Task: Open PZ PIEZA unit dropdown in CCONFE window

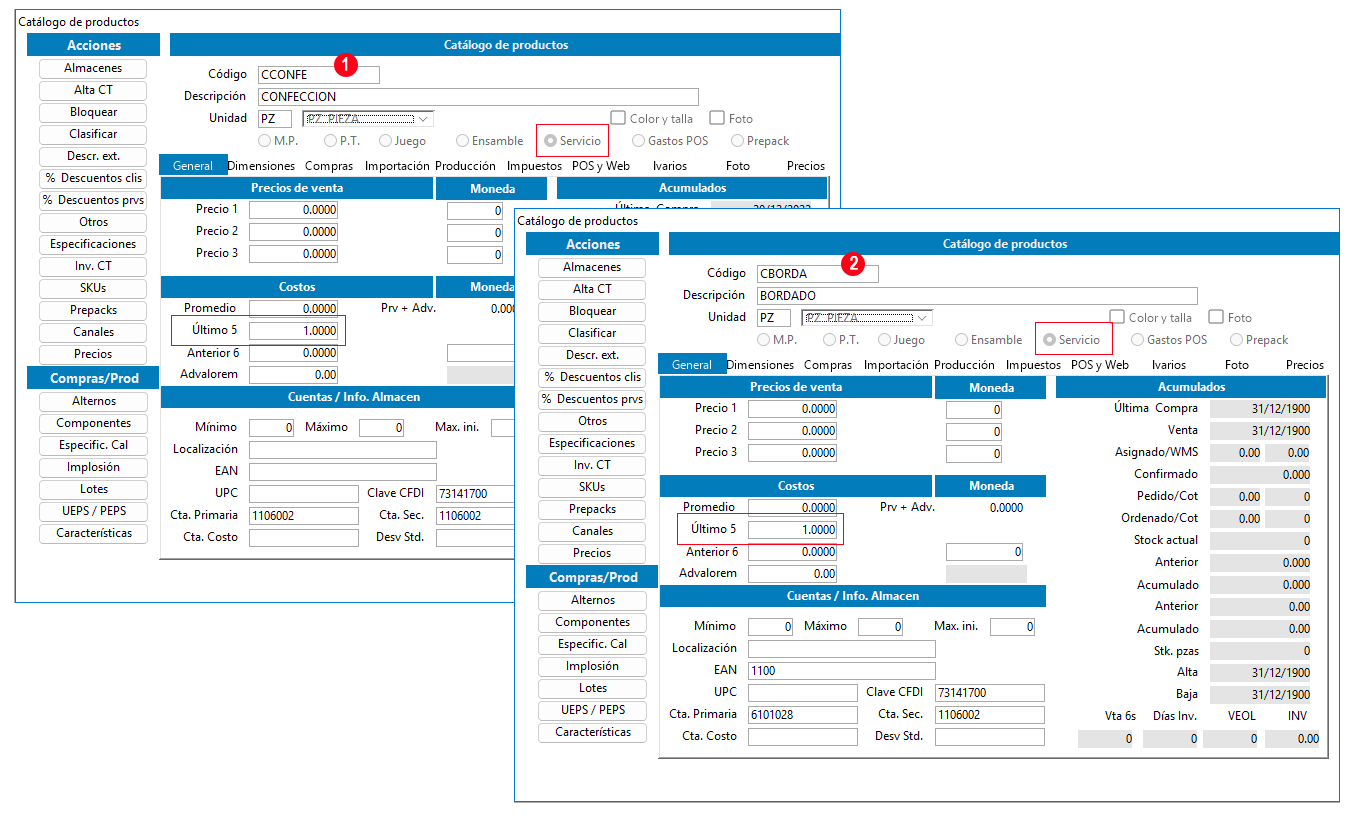Action: click(x=367, y=118)
